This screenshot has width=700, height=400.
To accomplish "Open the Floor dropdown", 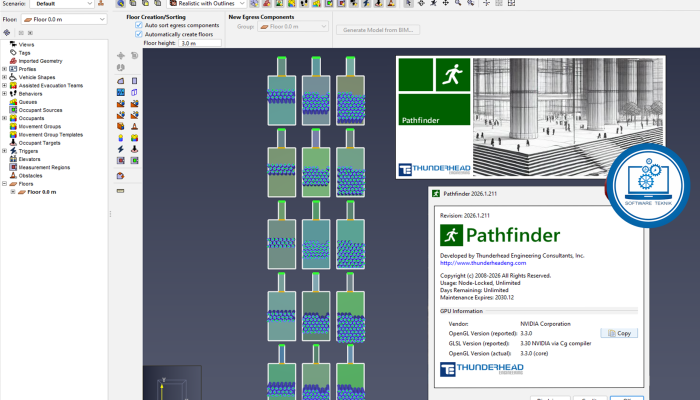I will click(64, 19).
